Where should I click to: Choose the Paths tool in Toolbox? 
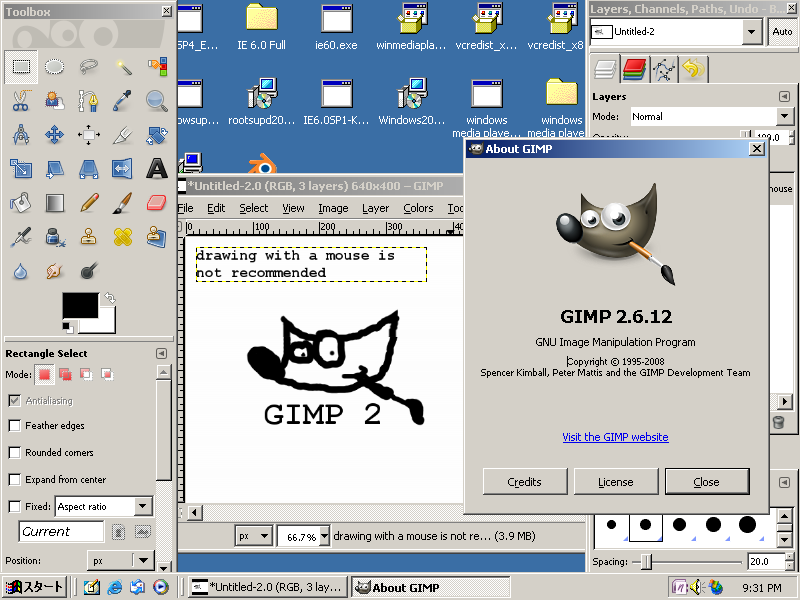tap(89, 101)
